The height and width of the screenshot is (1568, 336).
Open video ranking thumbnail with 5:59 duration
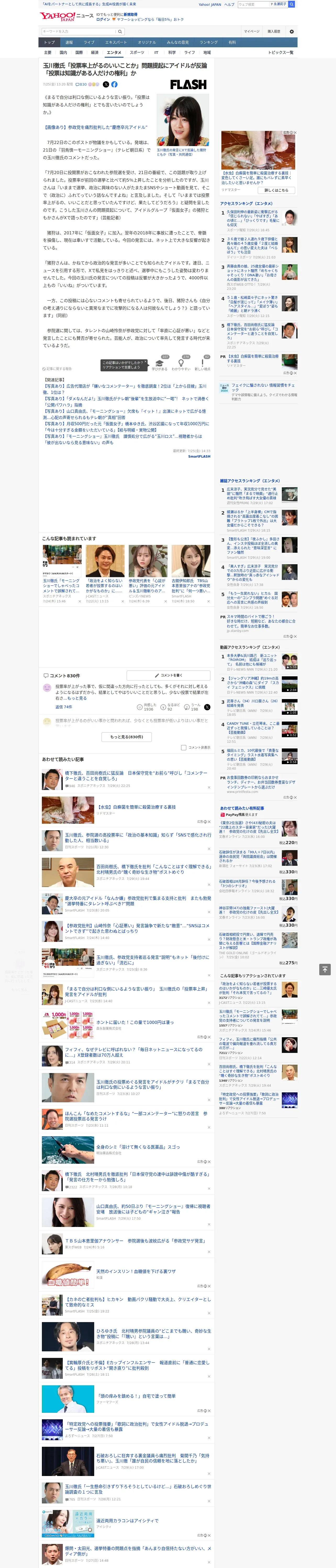(x=290, y=662)
